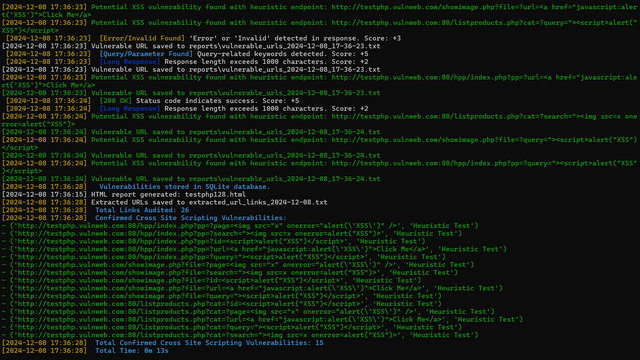
Task: Select list row listproducts.php?cat=?id=
Action: [222, 304]
